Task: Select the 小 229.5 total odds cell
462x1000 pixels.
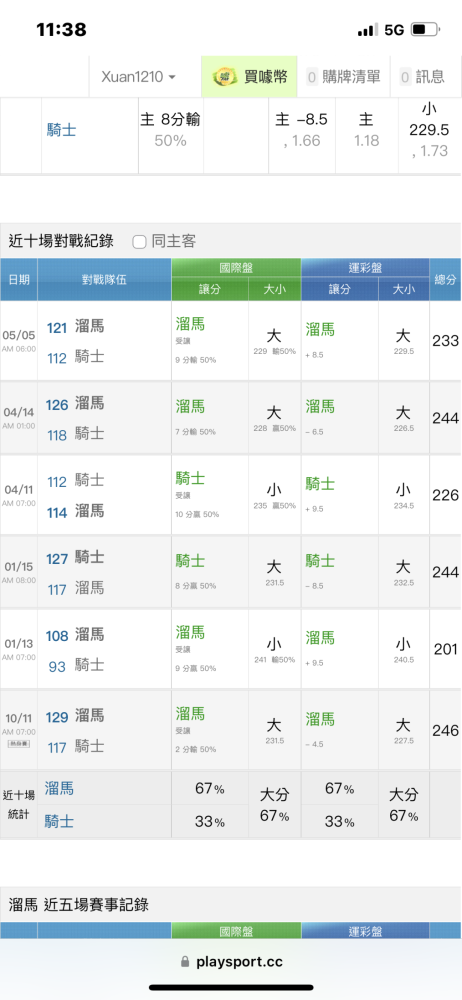Action: click(x=429, y=130)
